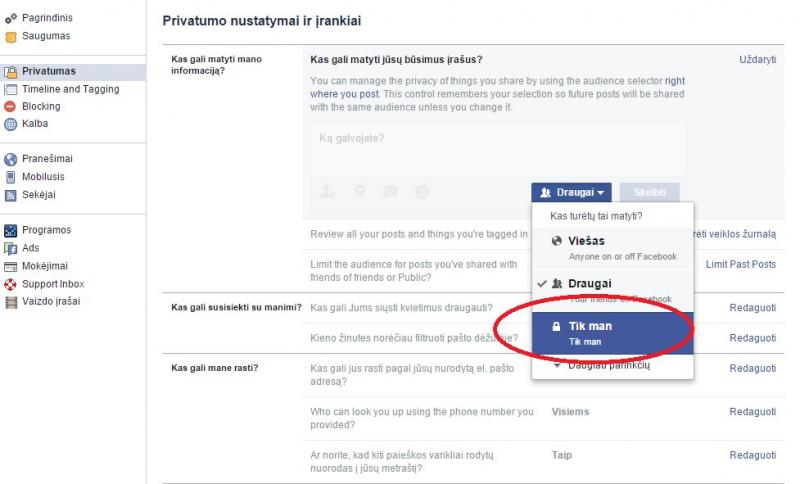Click the Saugumas shield icon
Screen dimensions: 800x484
tap(11, 36)
